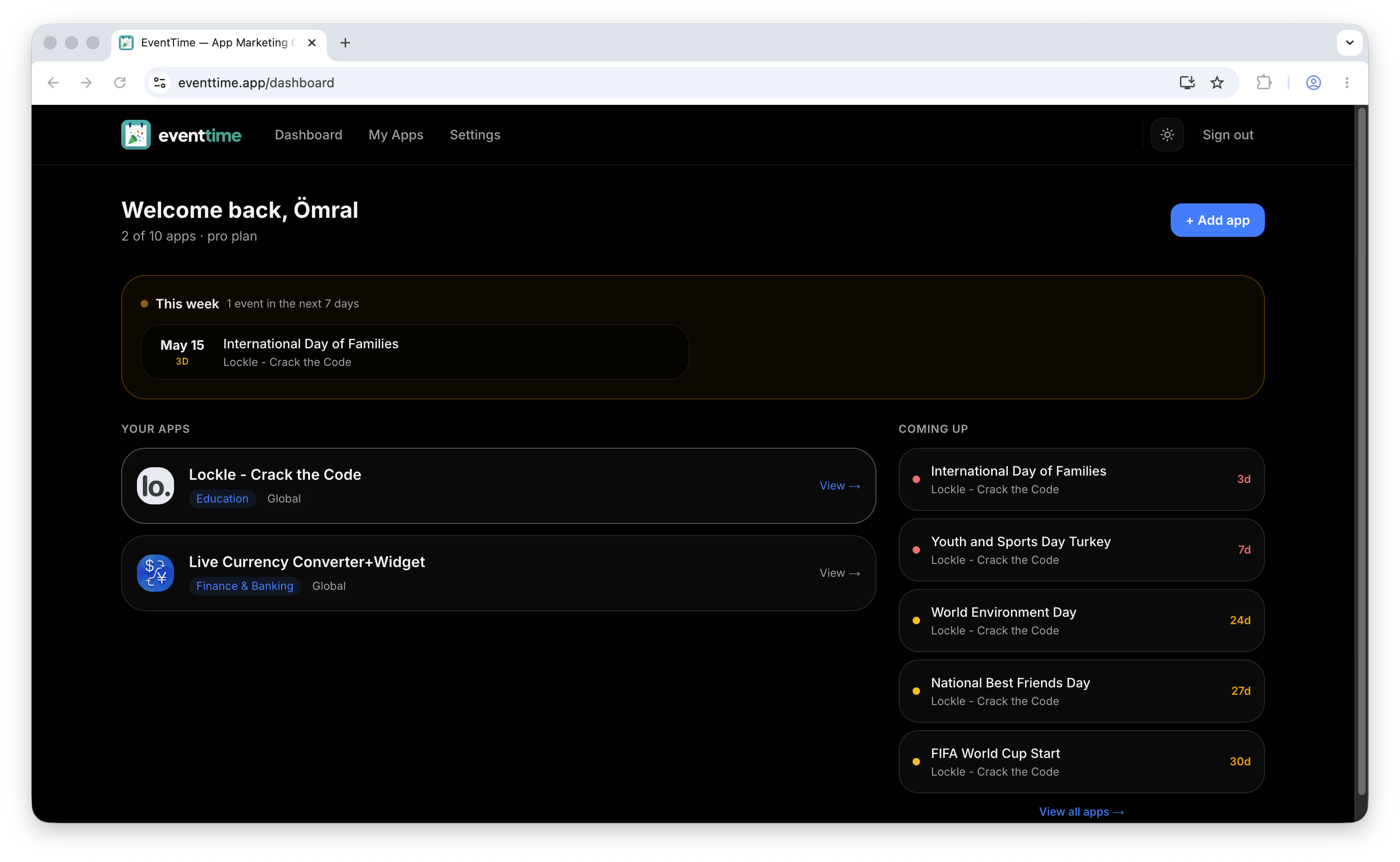Go back with the browser back arrow
This screenshot has height=862, width=1400.
[x=53, y=83]
